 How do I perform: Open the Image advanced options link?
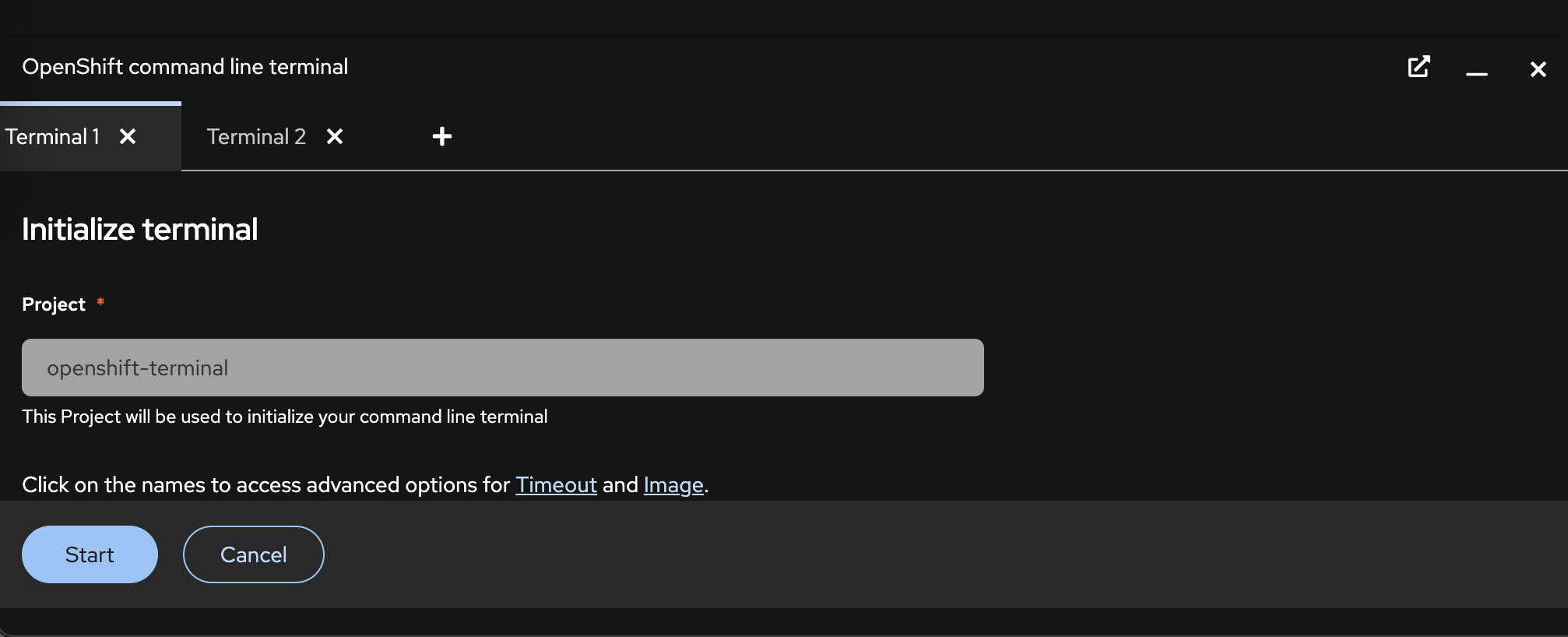pos(673,485)
